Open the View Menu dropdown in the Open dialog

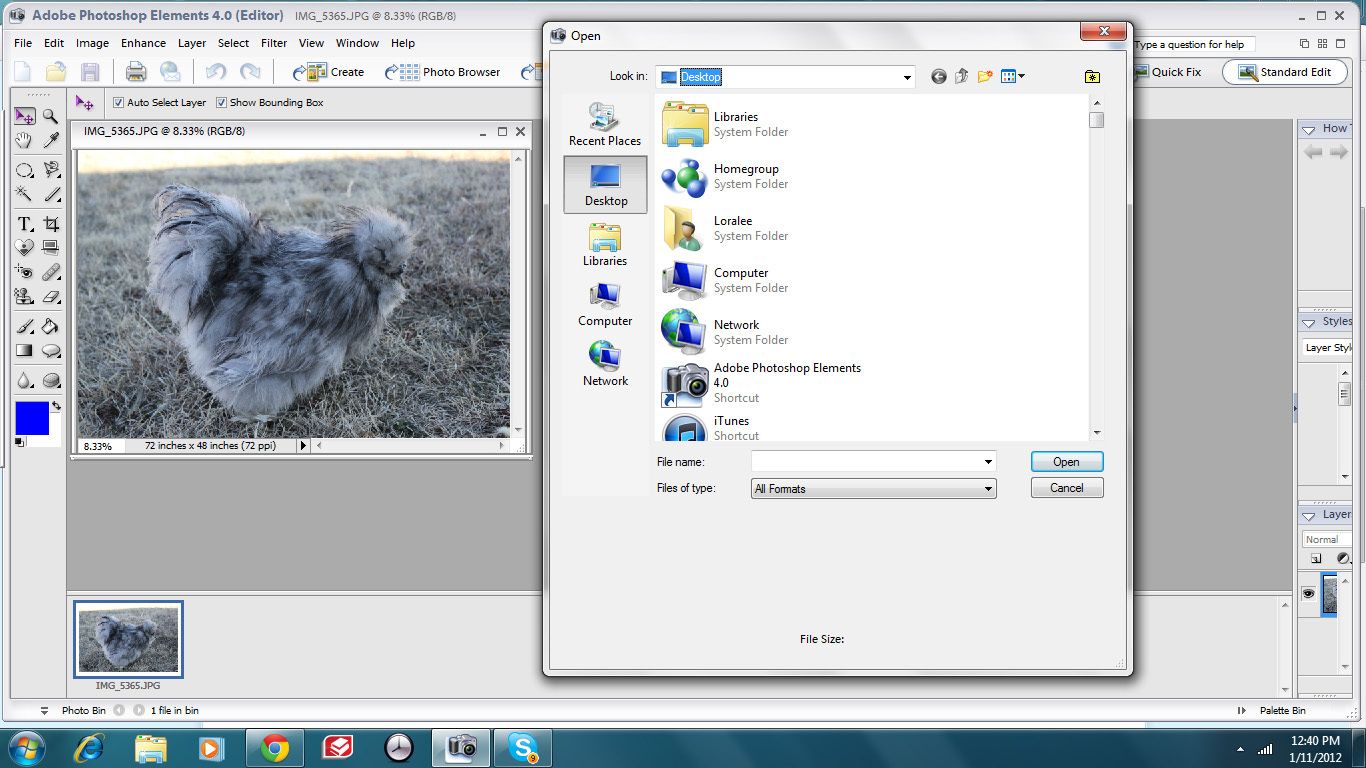pyautogui.click(x=1013, y=77)
